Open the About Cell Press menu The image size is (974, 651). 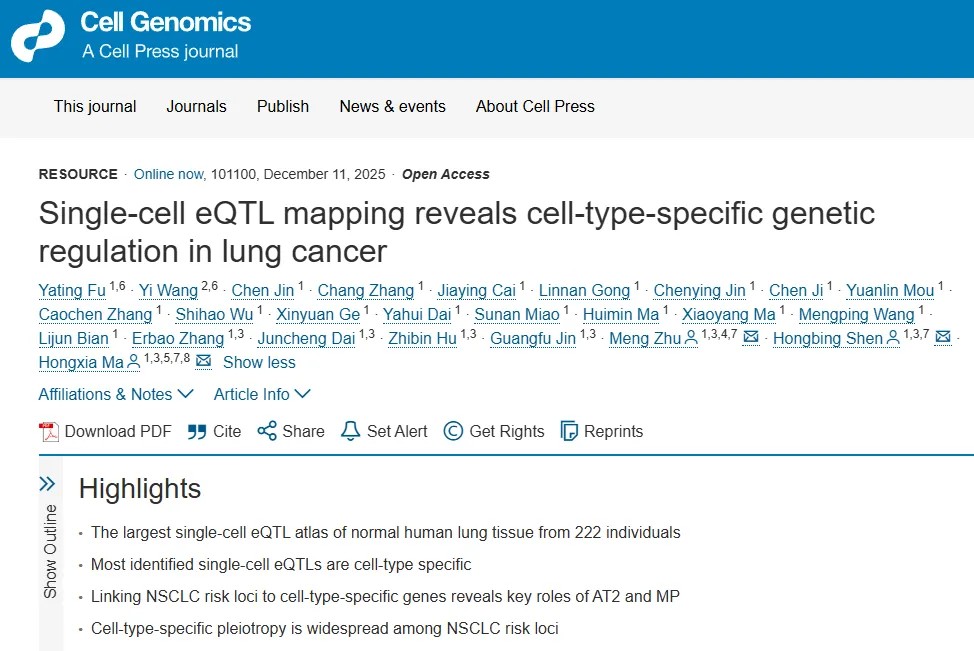535,106
